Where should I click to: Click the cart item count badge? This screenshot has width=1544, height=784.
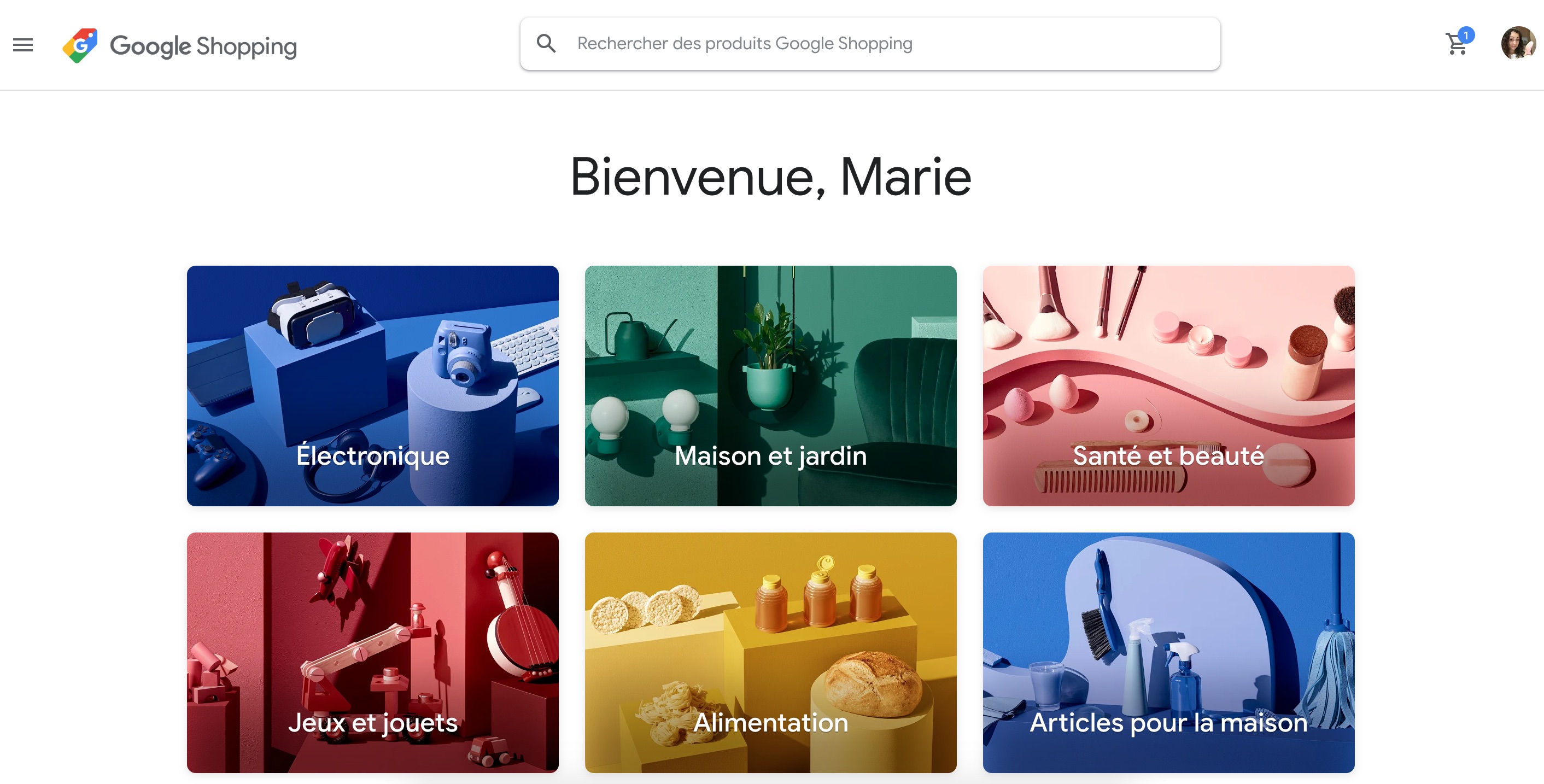[x=1466, y=35]
